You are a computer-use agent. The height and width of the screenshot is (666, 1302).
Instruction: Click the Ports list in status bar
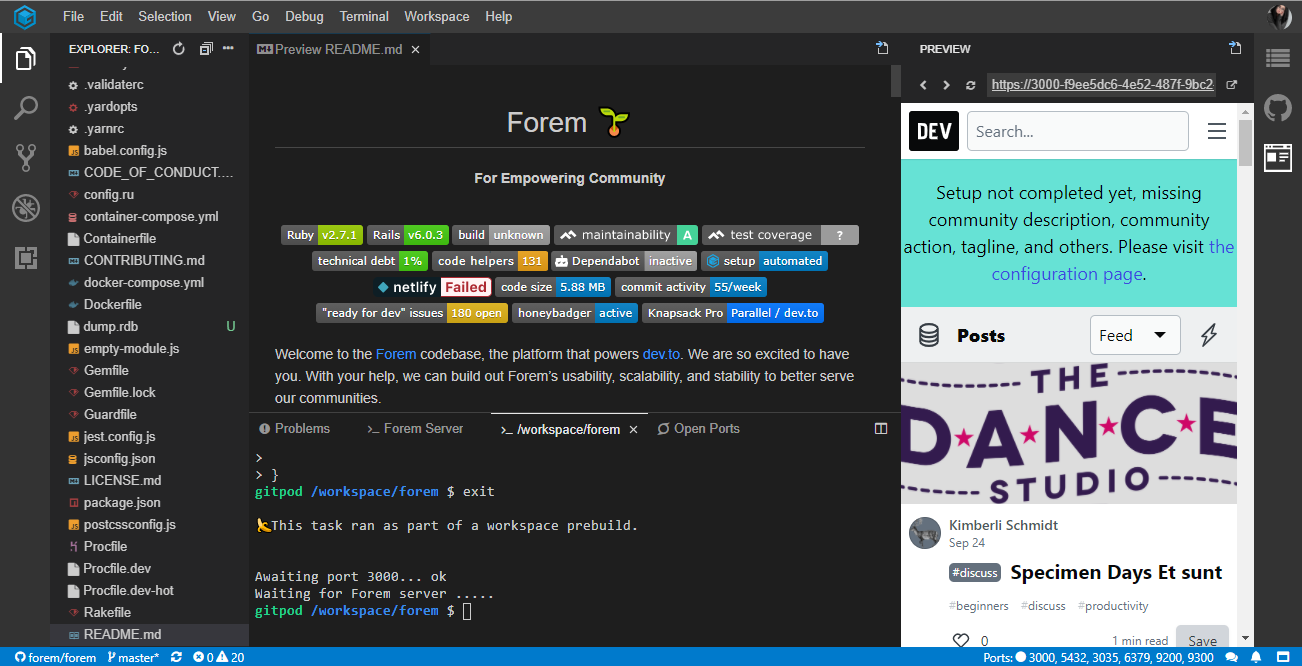tap(1099, 657)
